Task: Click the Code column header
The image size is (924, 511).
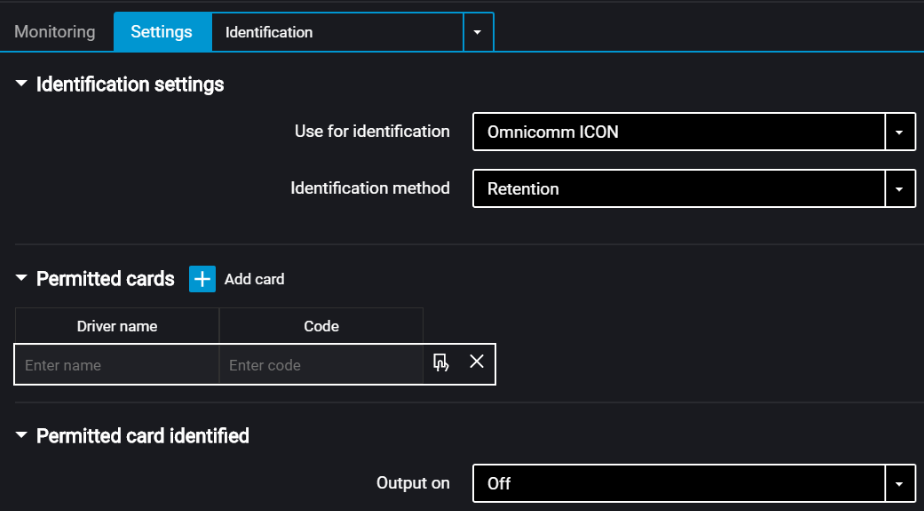Action: (321, 326)
